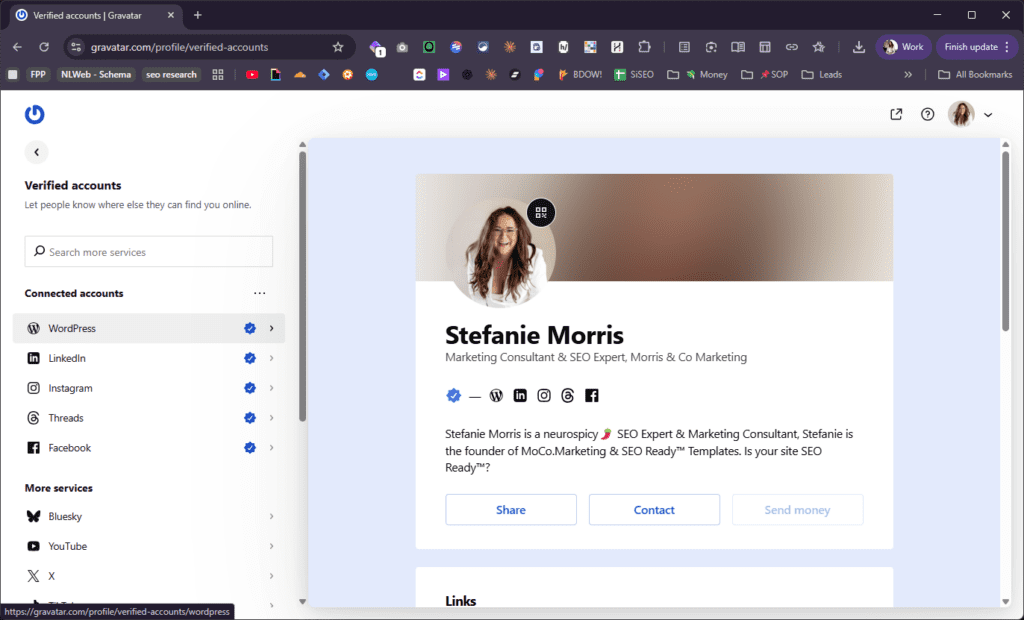1024x620 pixels.
Task: Open Connected accounts three-dot menu
Action: pos(260,294)
